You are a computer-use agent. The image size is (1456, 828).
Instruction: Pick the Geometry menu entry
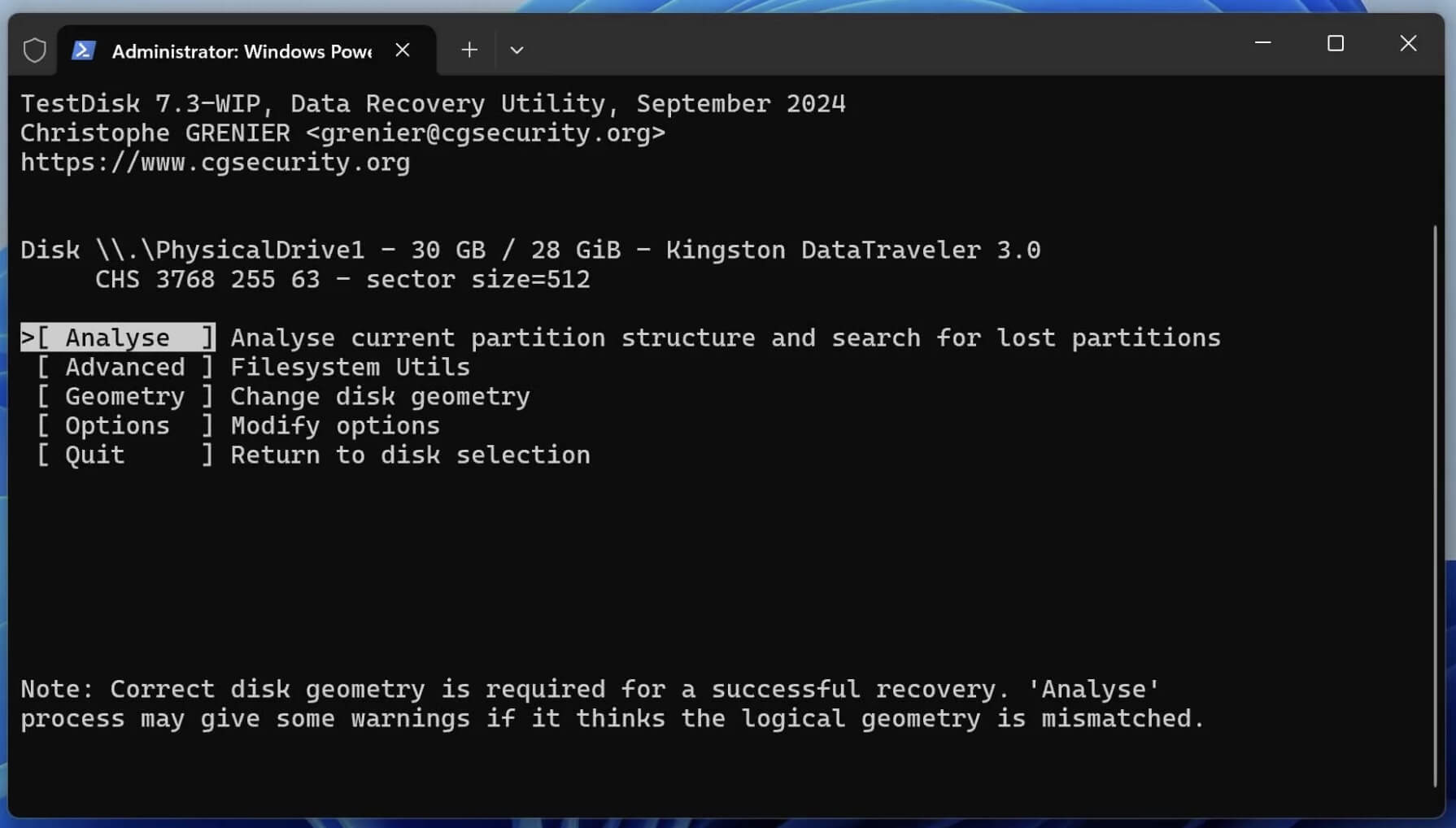click(124, 396)
